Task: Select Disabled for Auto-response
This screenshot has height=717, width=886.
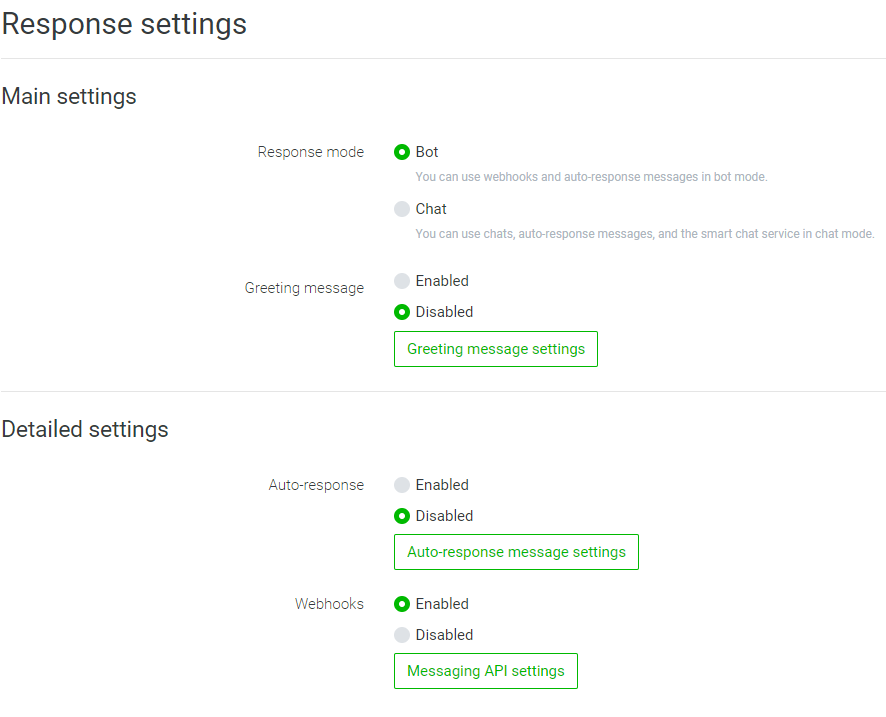Action: pyautogui.click(x=402, y=516)
